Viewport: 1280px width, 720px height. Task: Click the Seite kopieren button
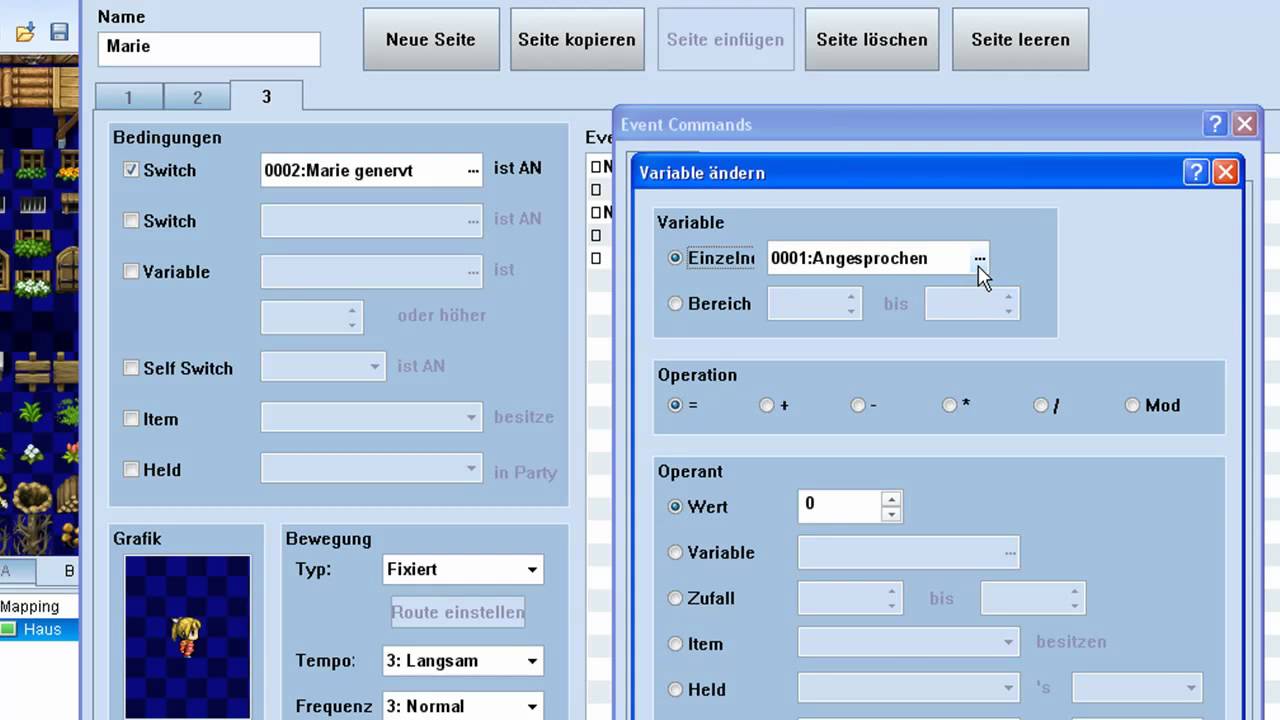pos(577,40)
